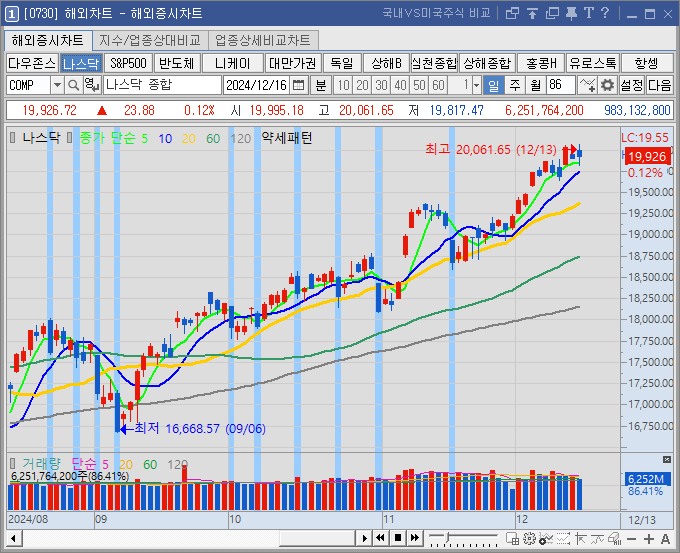Viewport: 680px width, 553px height.
Task: Open chart settings gear icon in toolbar
Action: (607, 85)
